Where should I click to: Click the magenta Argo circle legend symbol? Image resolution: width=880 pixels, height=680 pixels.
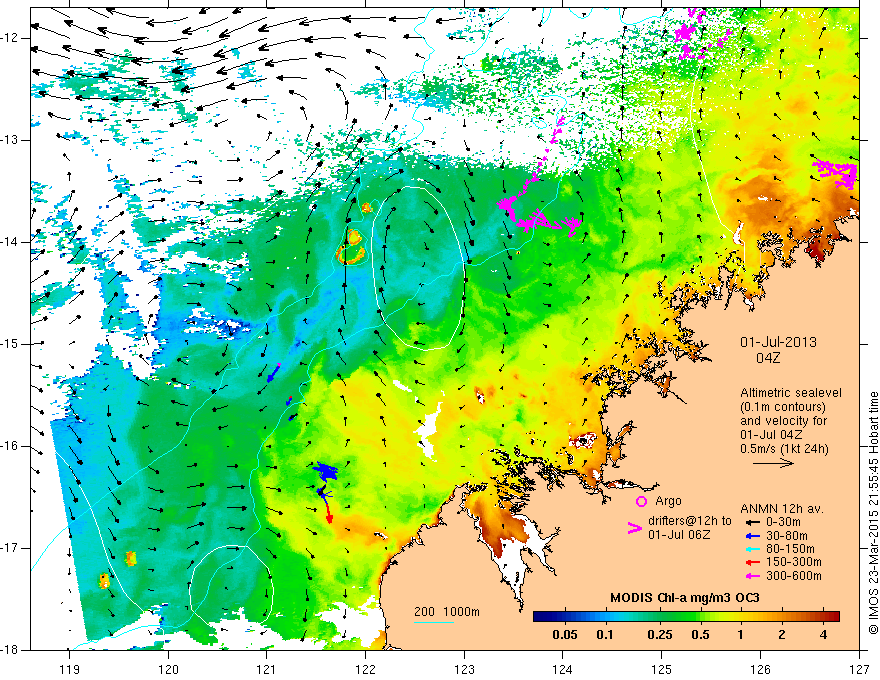tap(641, 501)
